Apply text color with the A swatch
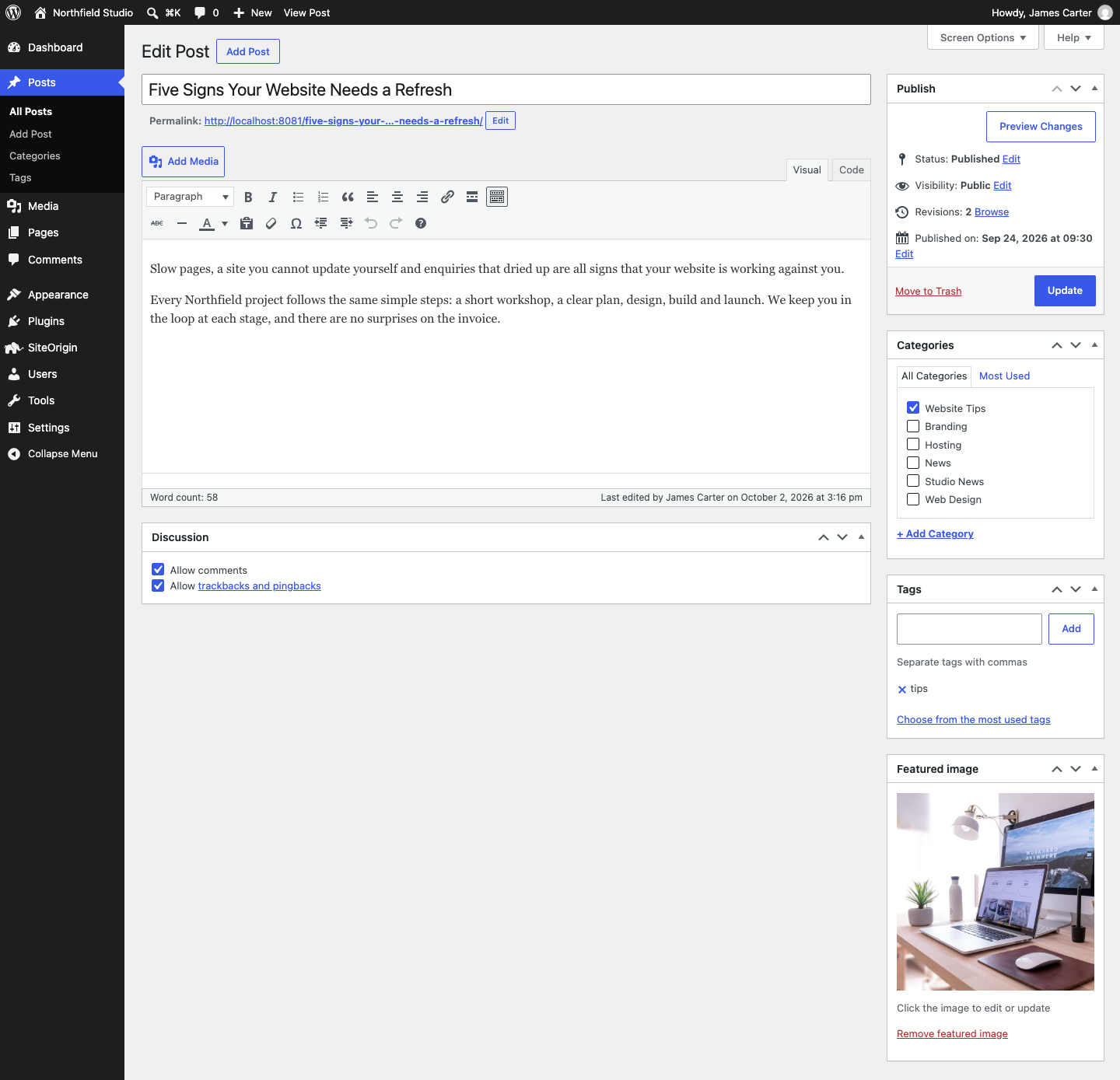 click(207, 223)
